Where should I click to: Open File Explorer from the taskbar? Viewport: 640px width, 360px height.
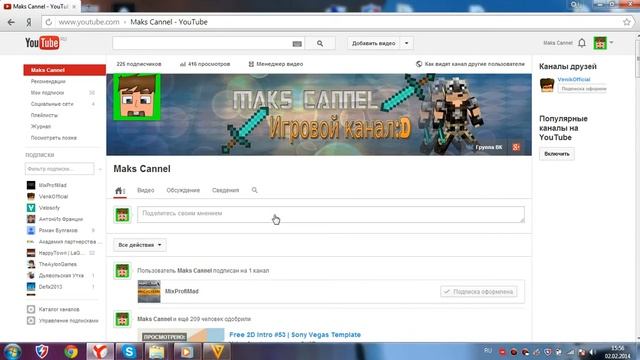pos(157,351)
